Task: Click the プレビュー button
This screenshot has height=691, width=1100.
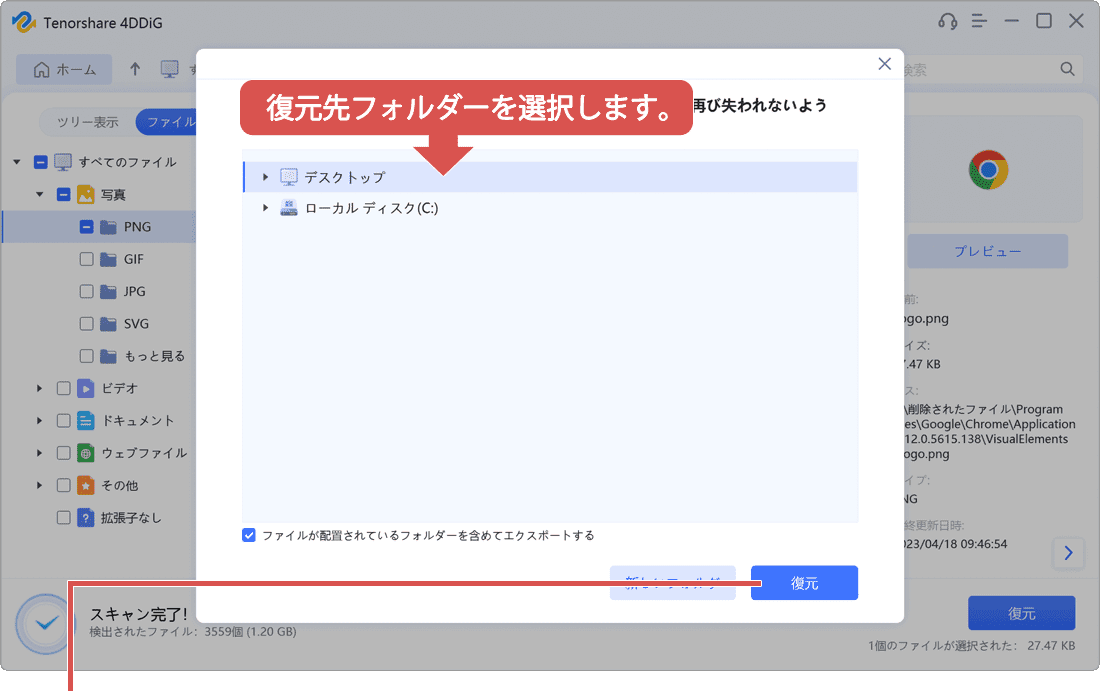Action: pyautogui.click(x=987, y=251)
